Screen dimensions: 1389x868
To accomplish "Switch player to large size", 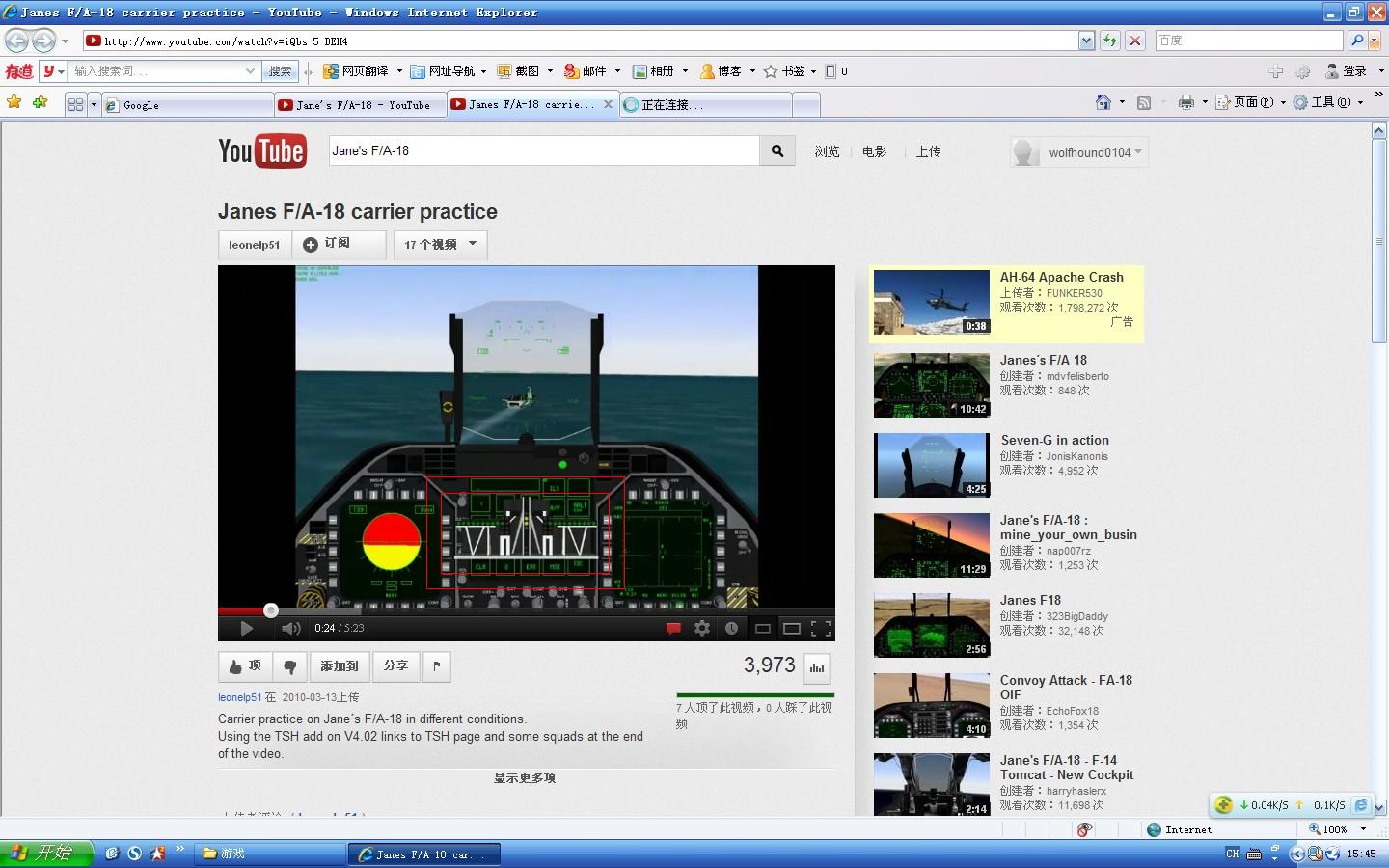I will [x=792, y=629].
